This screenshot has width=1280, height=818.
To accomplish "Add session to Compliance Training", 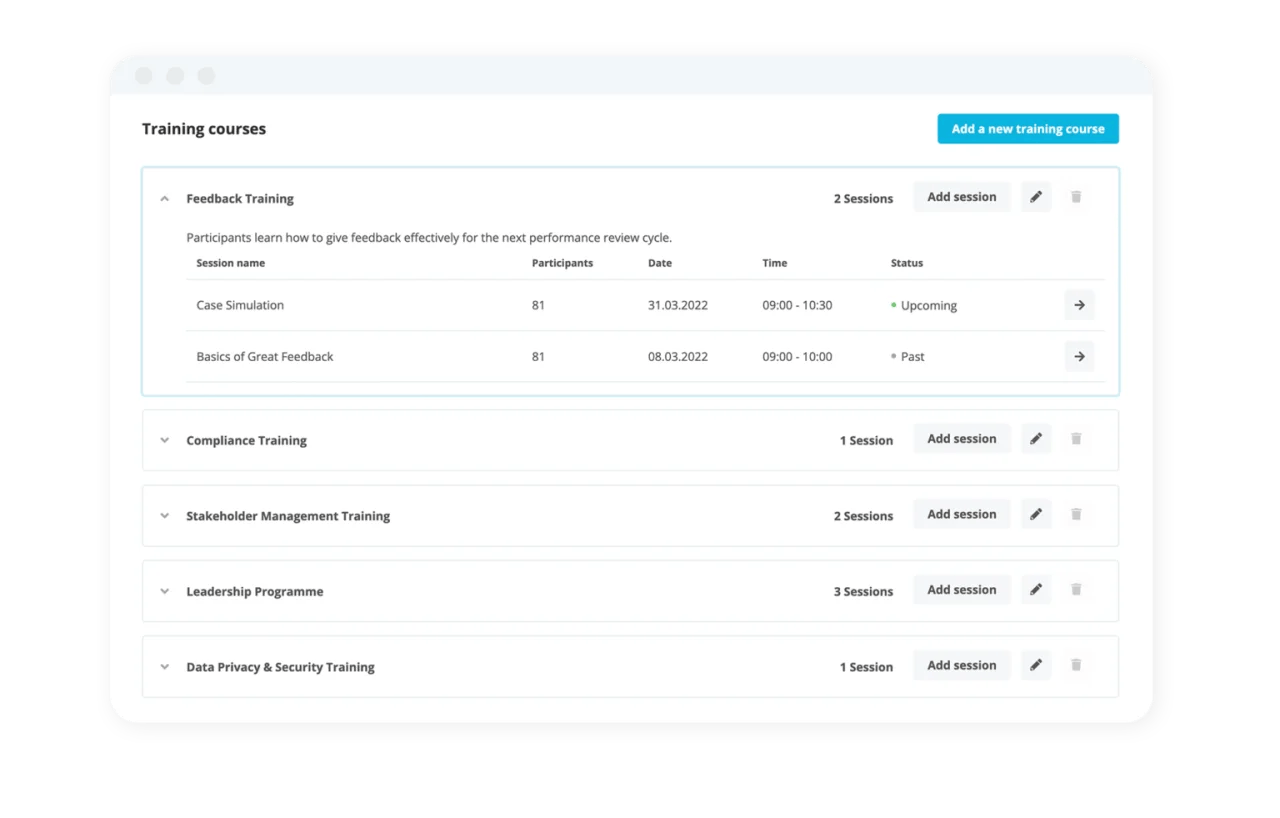I will [961, 439].
